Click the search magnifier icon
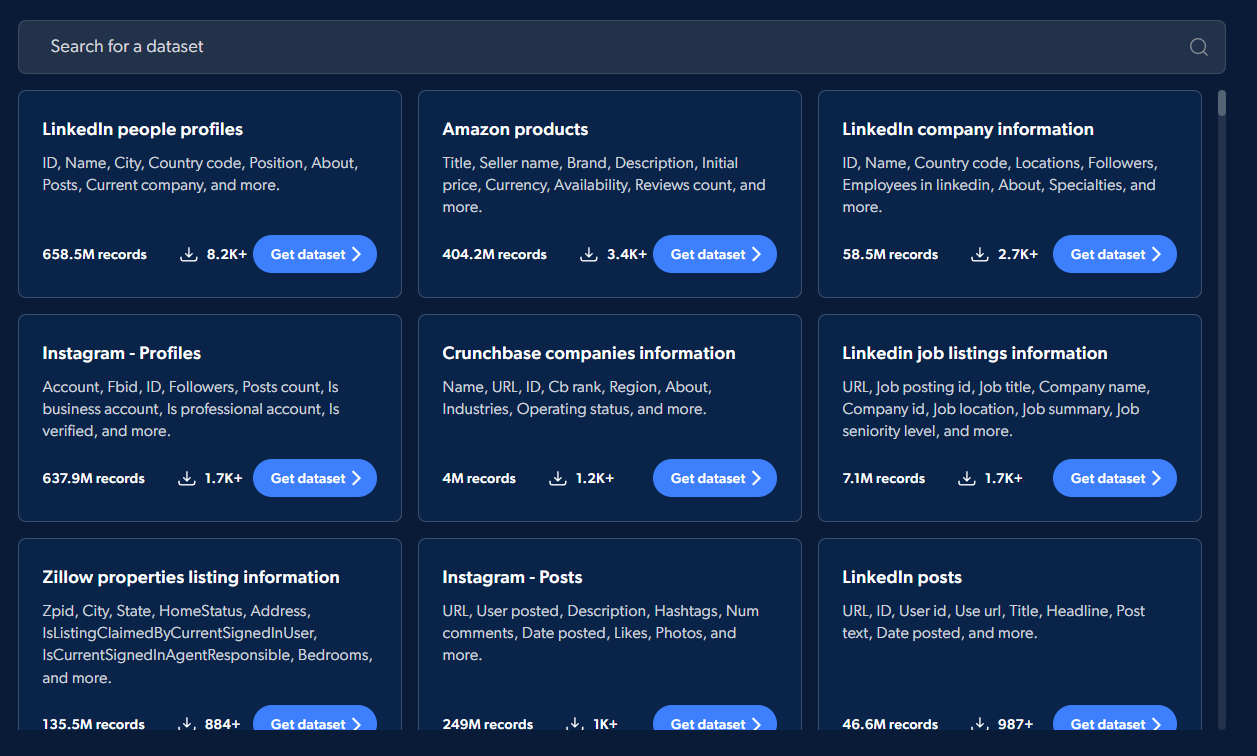The image size is (1257, 756). (1198, 47)
